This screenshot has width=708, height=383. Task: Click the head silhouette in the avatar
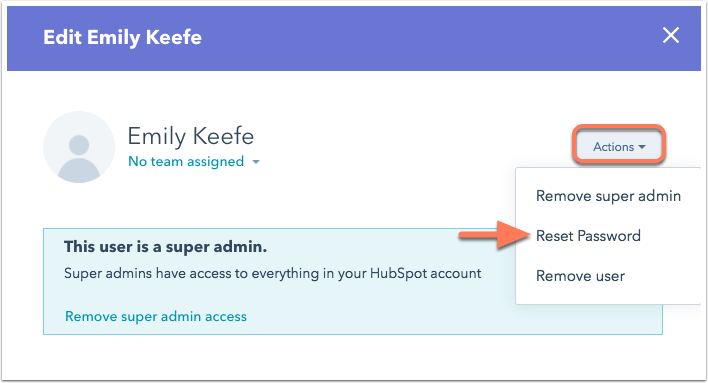[x=79, y=145]
